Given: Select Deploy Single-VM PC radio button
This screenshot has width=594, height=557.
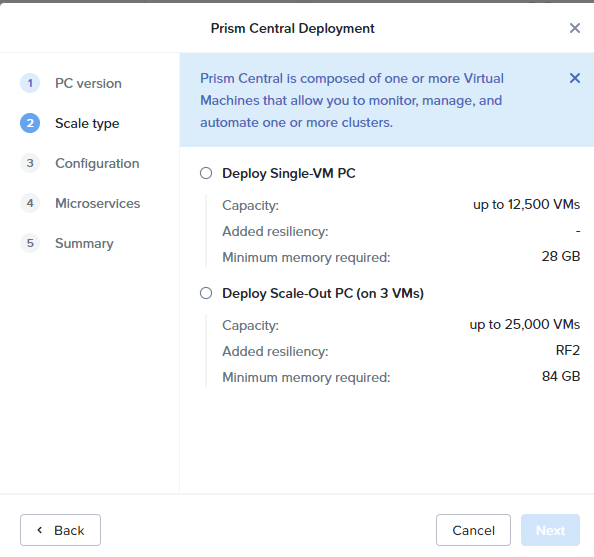Looking at the screenshot, I should pyautogui.click(x=206, y=173).
